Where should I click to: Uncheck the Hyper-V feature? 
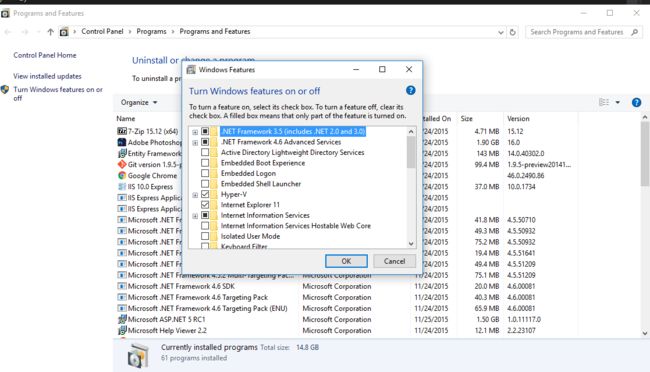pyautogui.click(x=205, y=194)
